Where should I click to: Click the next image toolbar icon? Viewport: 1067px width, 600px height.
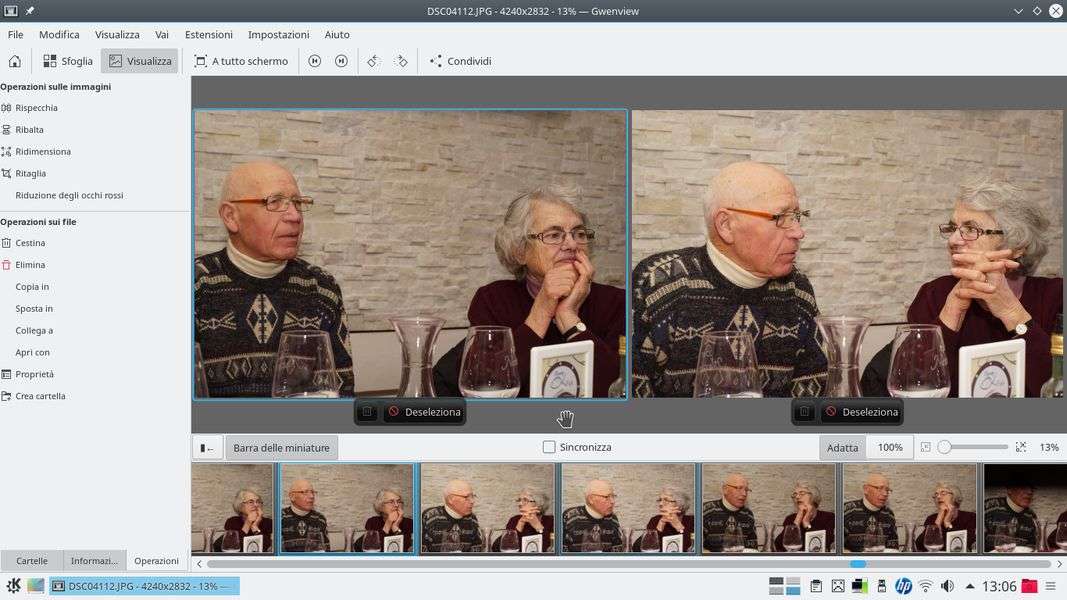341,61
